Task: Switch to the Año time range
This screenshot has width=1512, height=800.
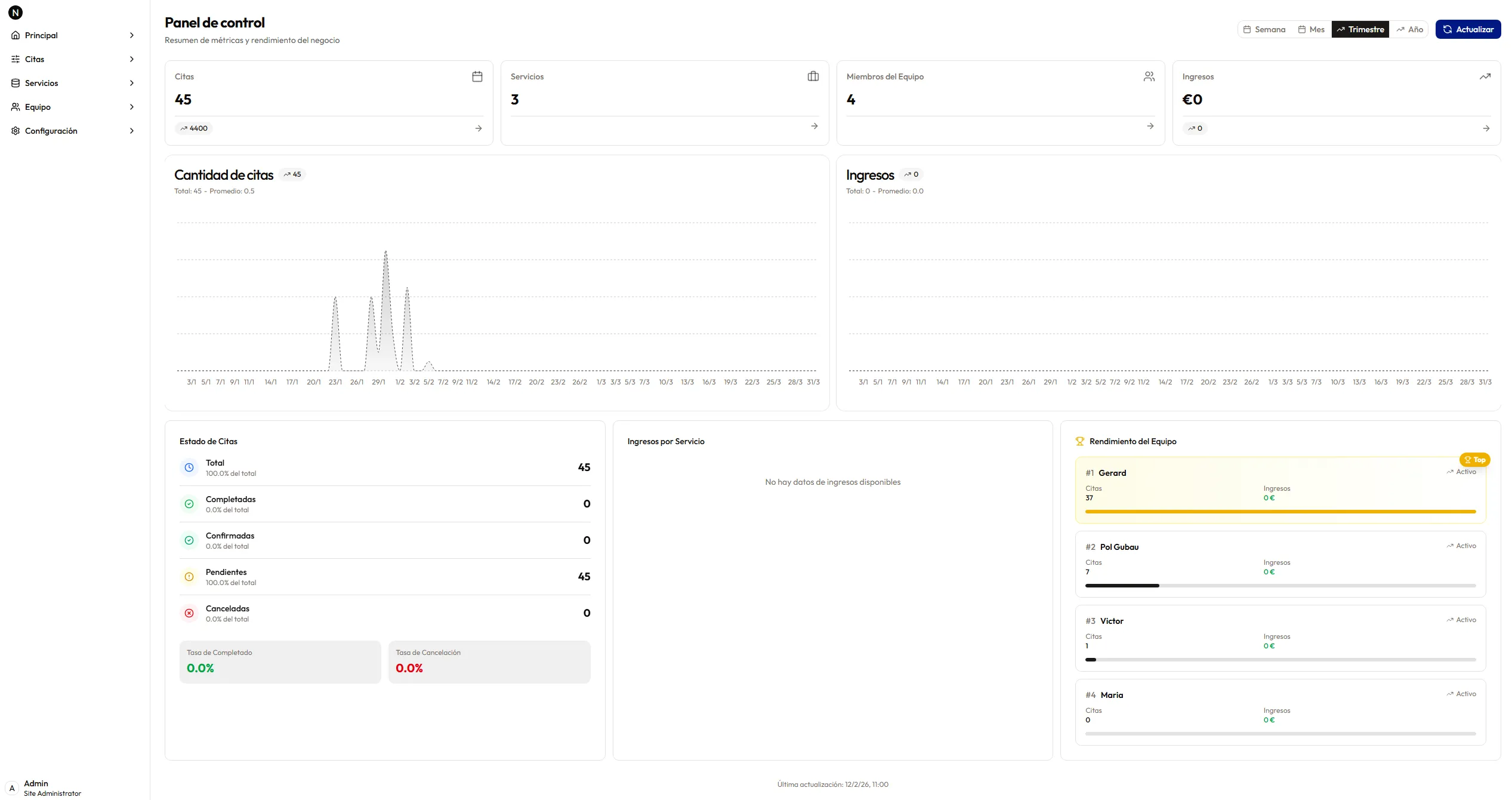Action: 1411,29
